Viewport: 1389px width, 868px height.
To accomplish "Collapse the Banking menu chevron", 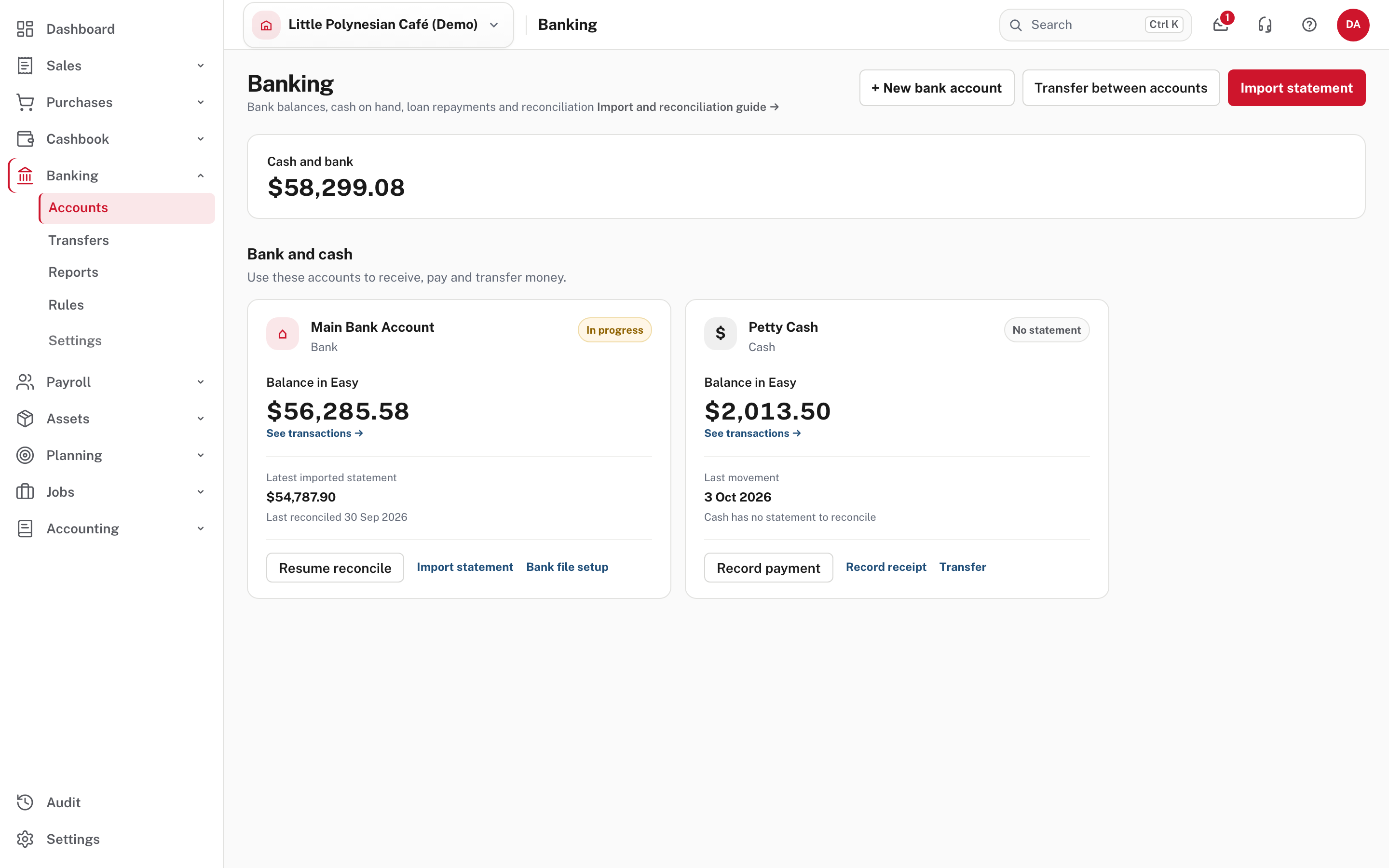I will (200, 176).
